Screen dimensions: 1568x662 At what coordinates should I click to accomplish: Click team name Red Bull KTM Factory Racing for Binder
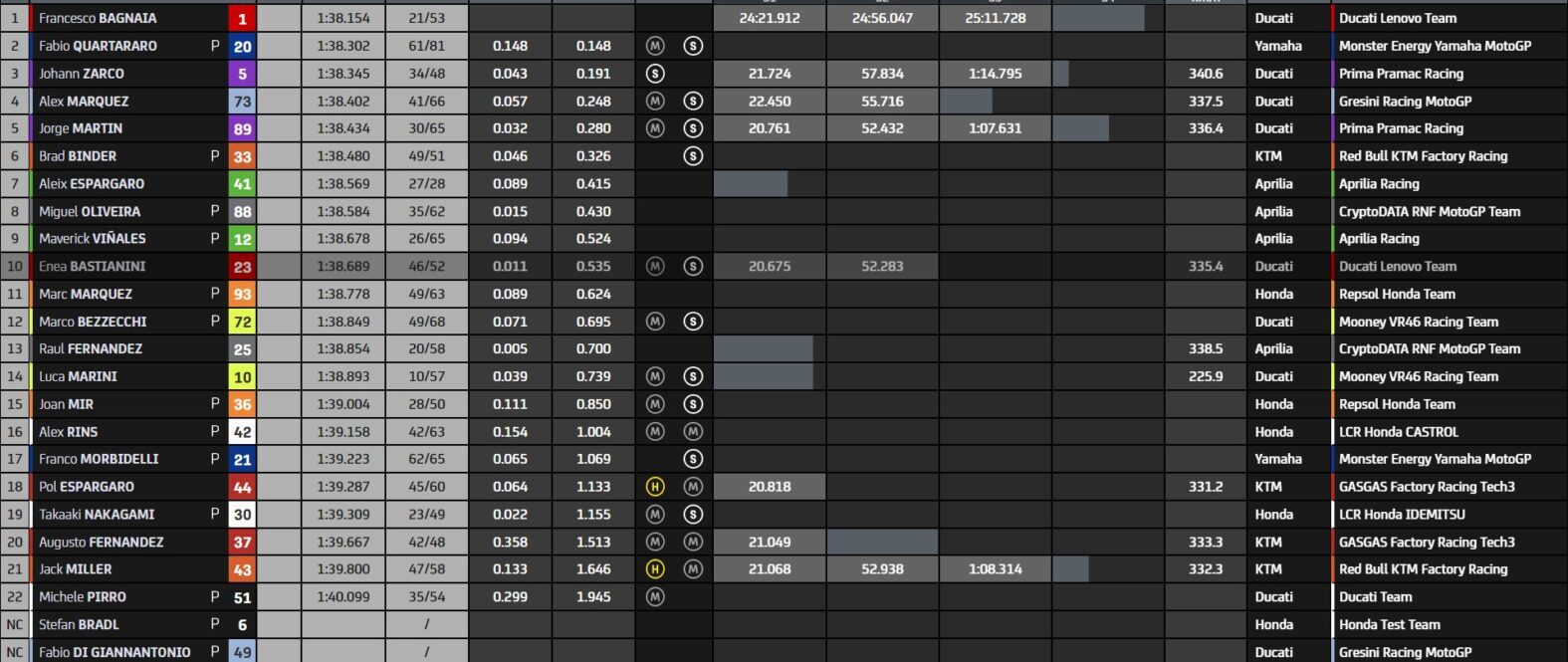point(1424,156)
